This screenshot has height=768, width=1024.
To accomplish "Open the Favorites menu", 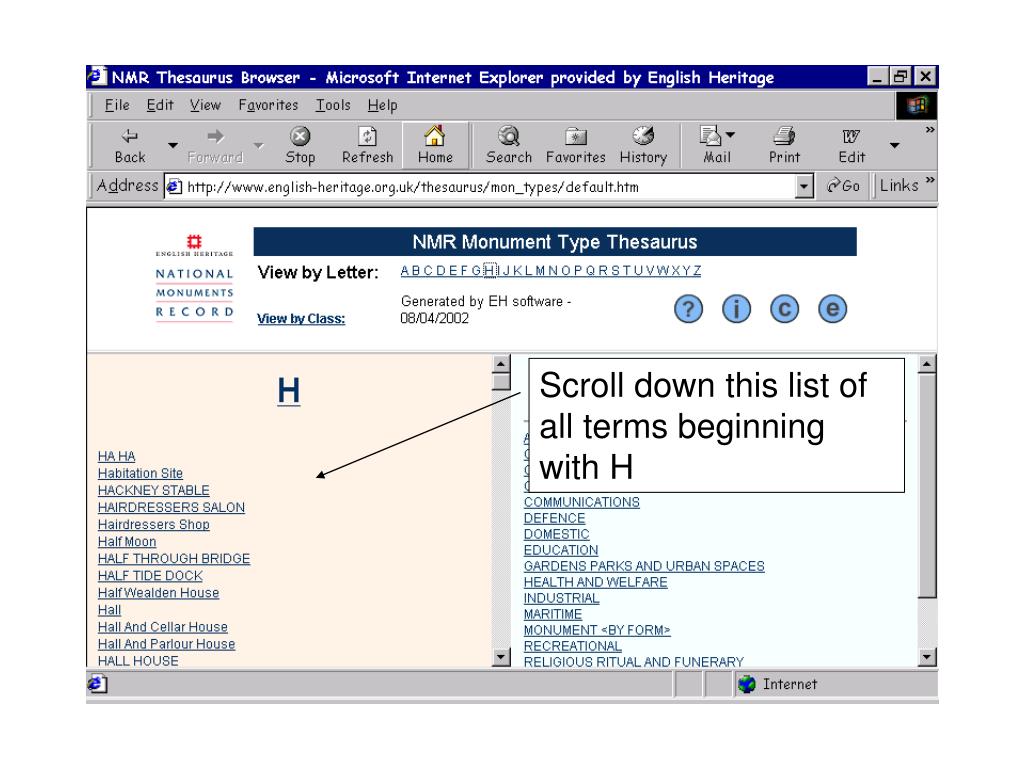I will click(x=268, y=105).
